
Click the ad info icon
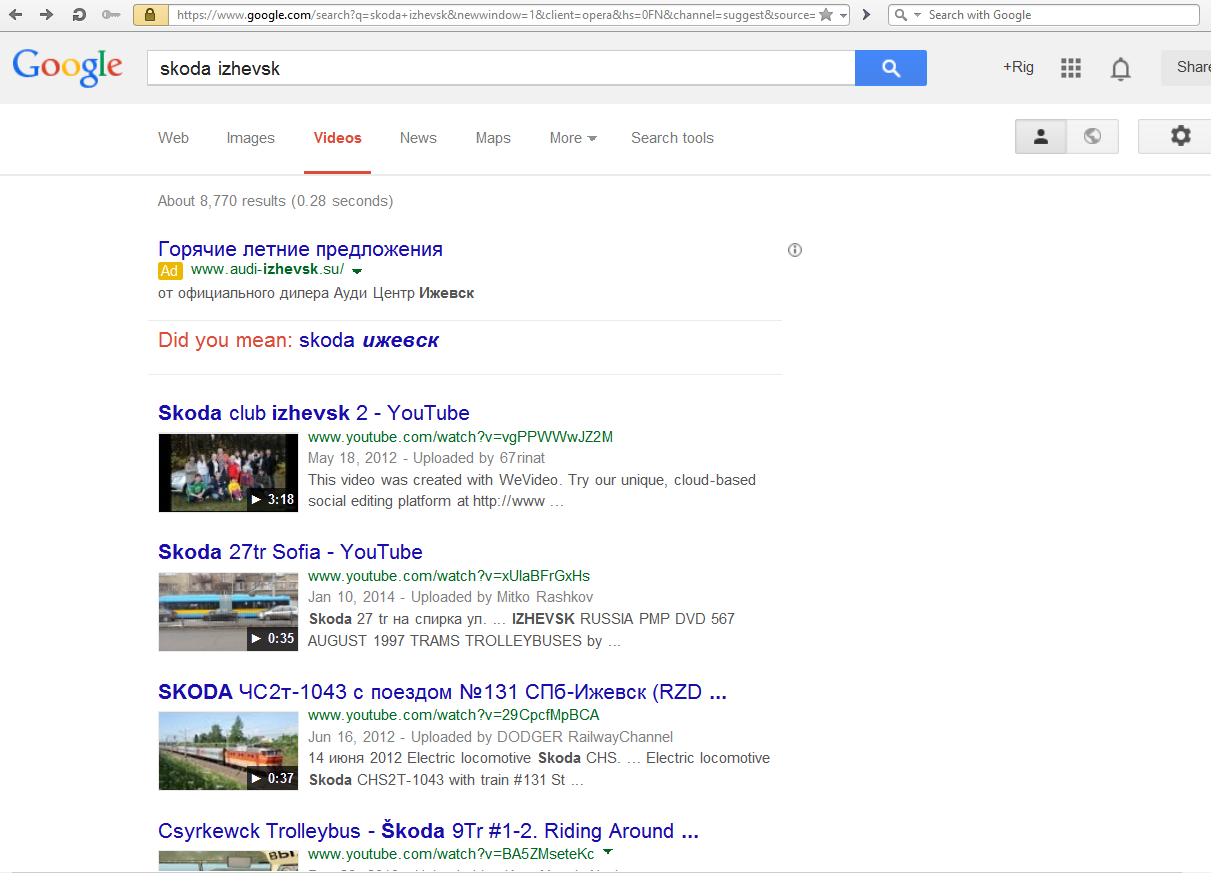(x=795, y=250)
